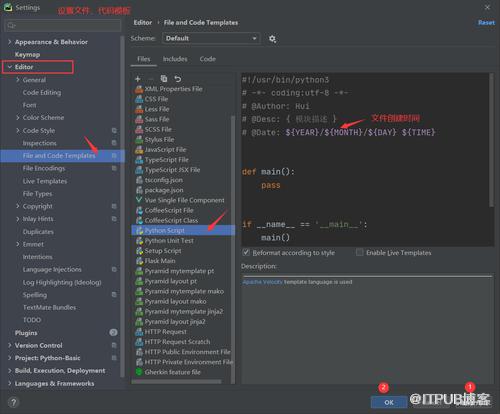The width and height of the screenshot is (500, 414).
Task: Expand the Inlay Hints subsection
Action: click(18, 219)
